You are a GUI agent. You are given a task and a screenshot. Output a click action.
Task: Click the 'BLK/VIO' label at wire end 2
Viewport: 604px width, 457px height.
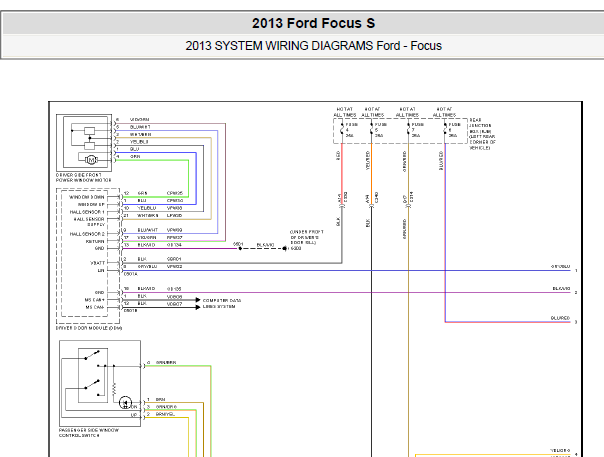coord(561,288)
